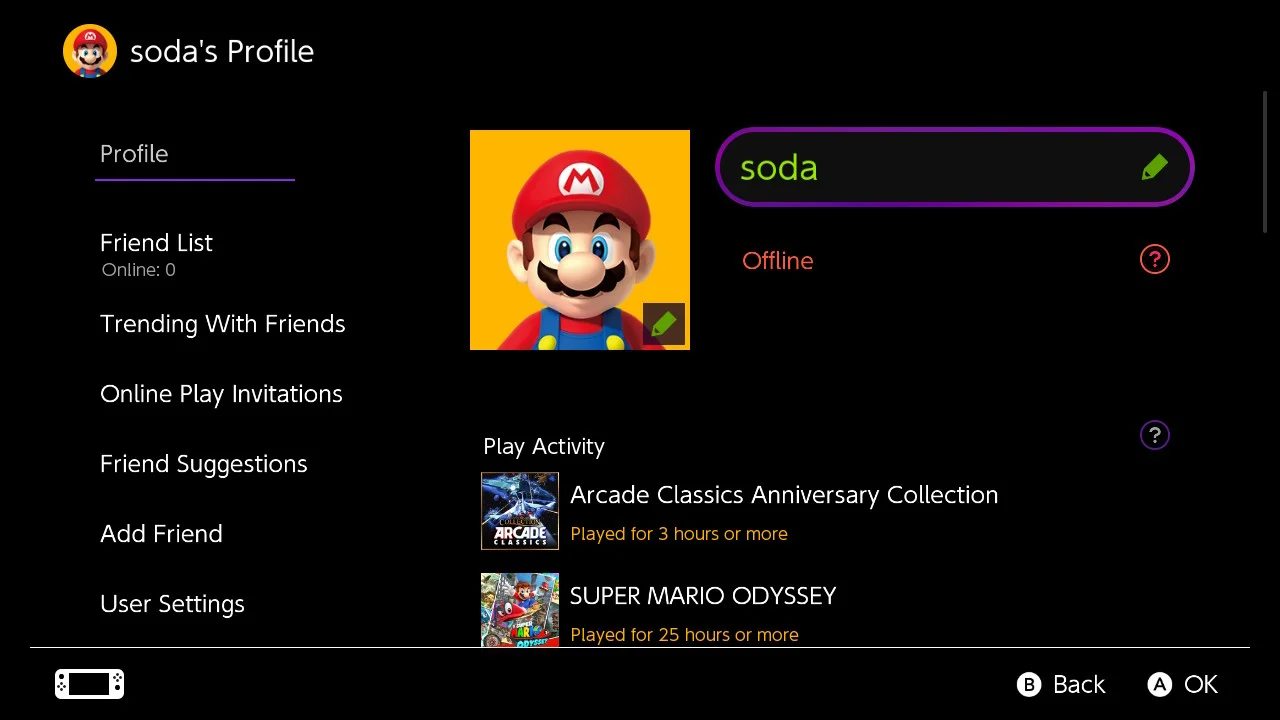This screenshot has height=720, width=1280.
Task: Click the edit icon on the profile picture
Action: (x=663, y=323)
